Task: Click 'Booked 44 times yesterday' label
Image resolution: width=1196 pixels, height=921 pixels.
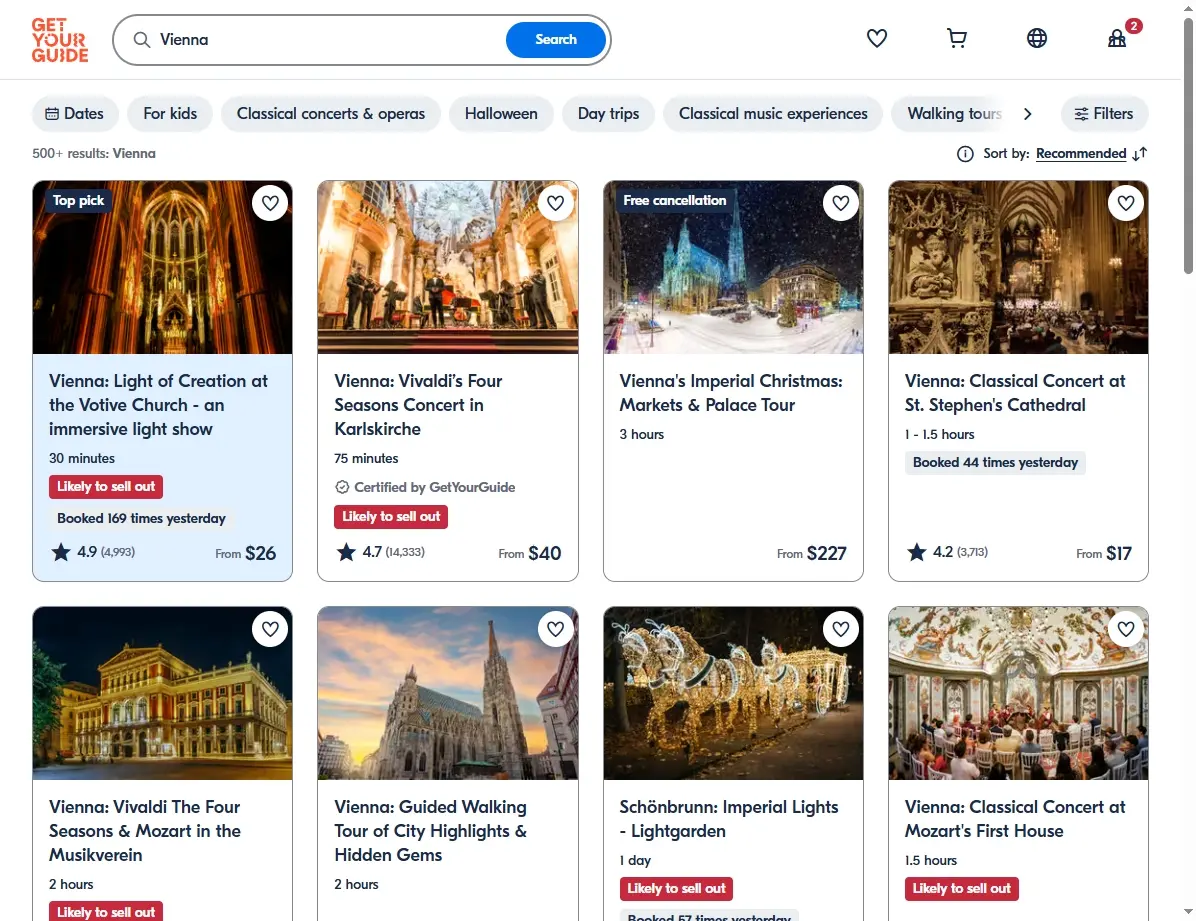Action: pyautogui.click(x=995, y=462)
